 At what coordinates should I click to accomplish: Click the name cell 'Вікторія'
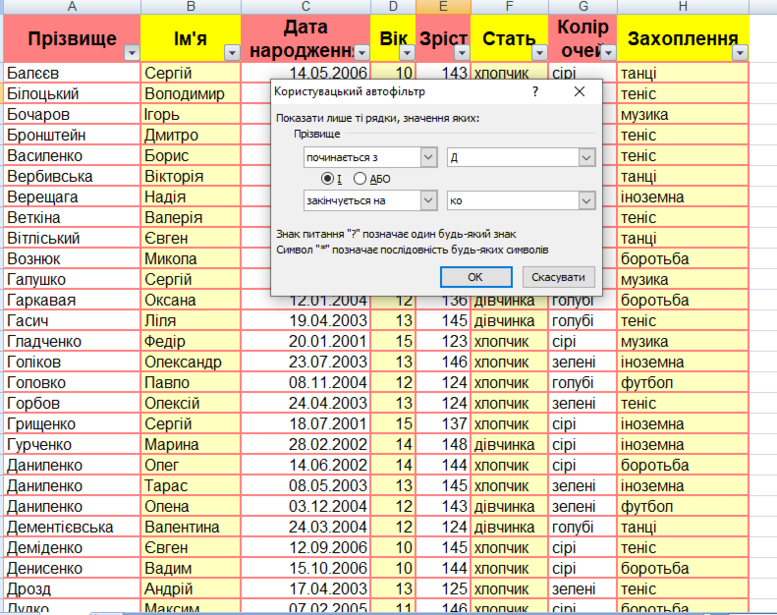(191, 176)
